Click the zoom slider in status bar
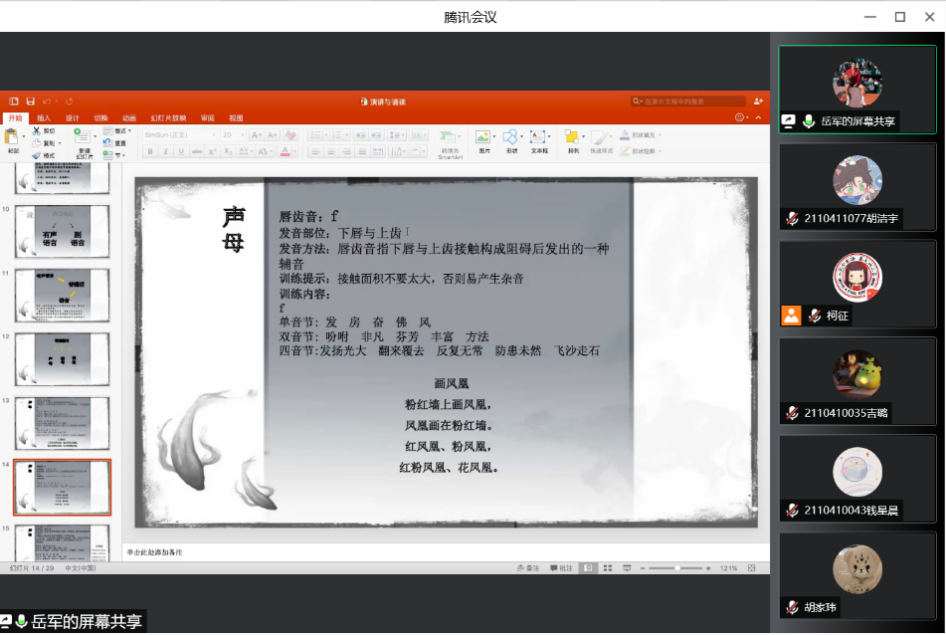The image size is (946, 635). 678,568
